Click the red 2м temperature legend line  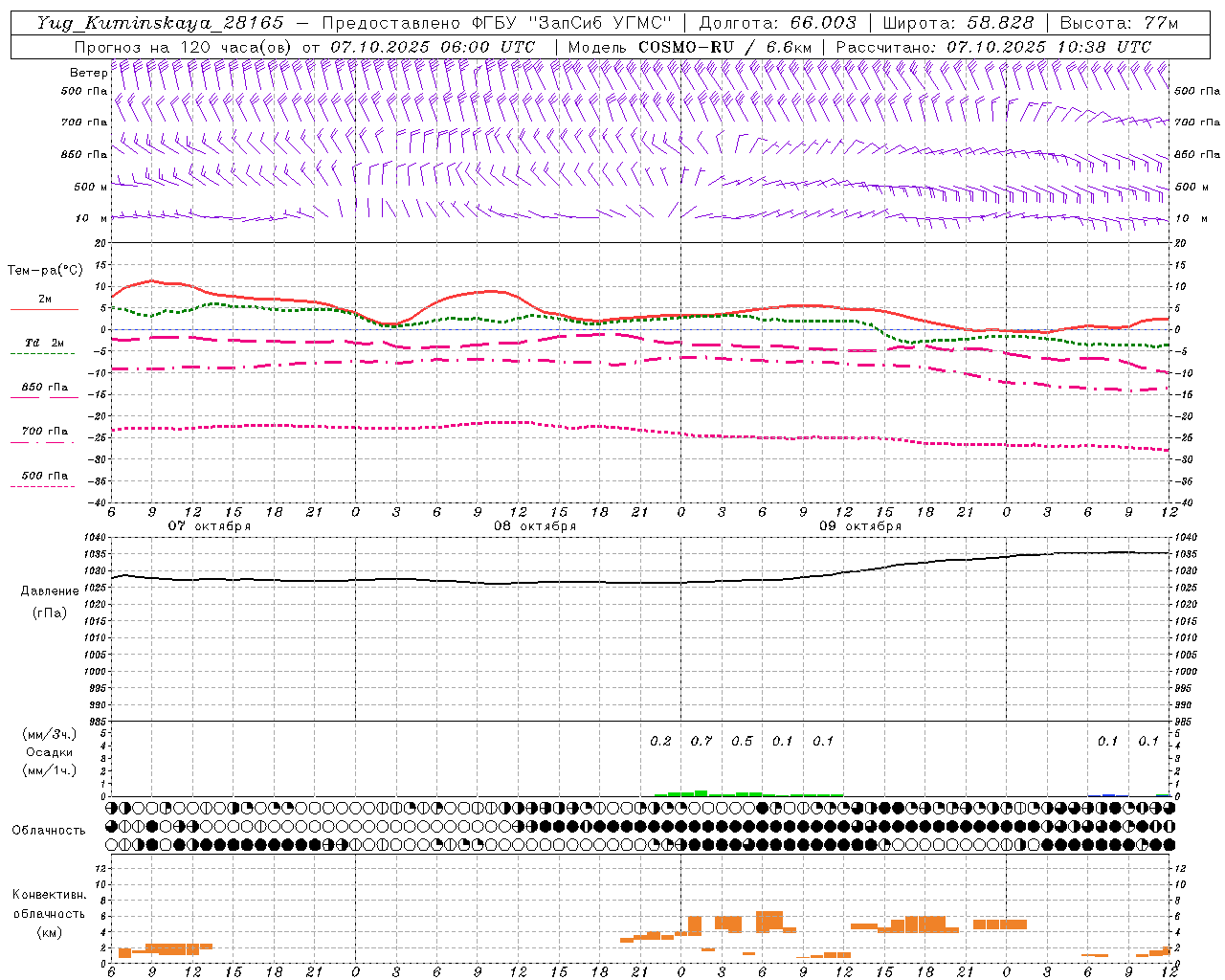tap(44, 309)
